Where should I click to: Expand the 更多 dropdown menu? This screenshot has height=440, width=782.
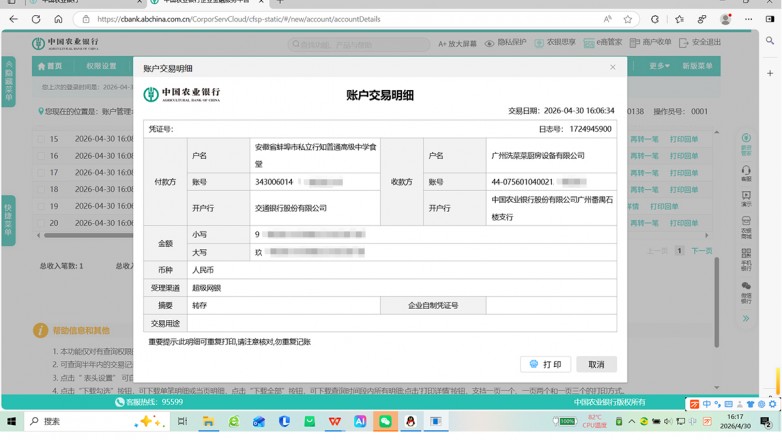[659, 66]
